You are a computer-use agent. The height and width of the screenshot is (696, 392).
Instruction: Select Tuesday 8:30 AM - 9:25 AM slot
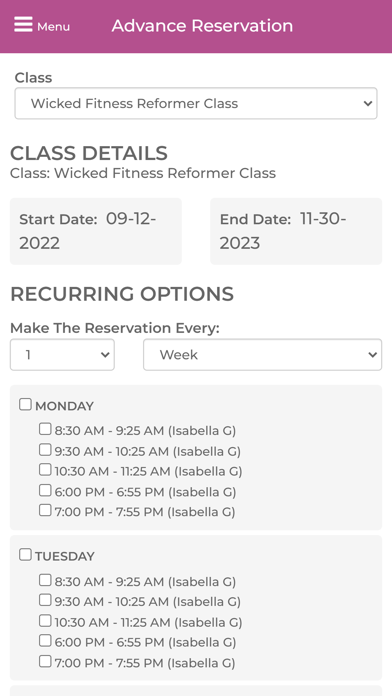click(45, 580)
